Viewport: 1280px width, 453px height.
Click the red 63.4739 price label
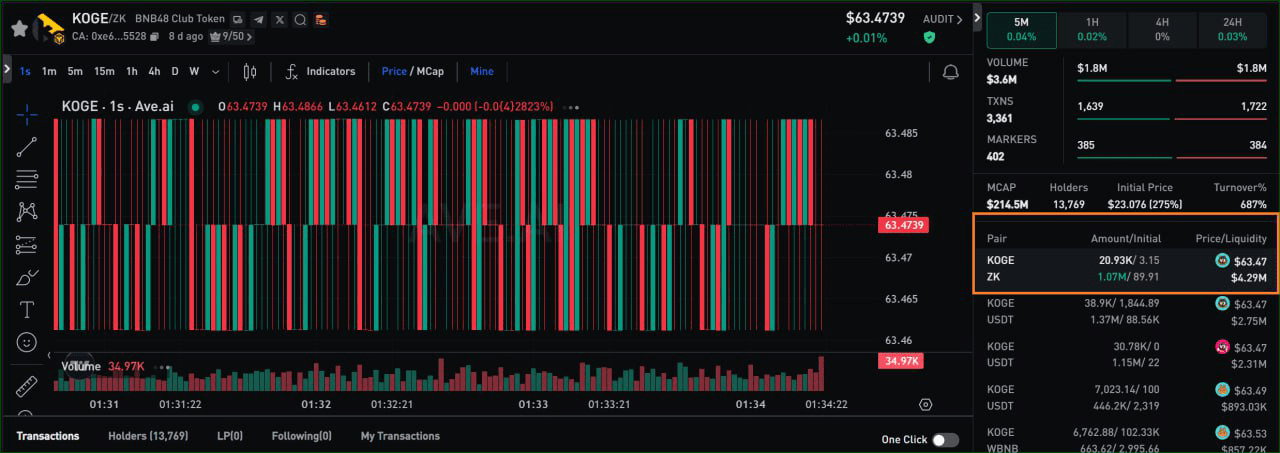pos(904,226)
